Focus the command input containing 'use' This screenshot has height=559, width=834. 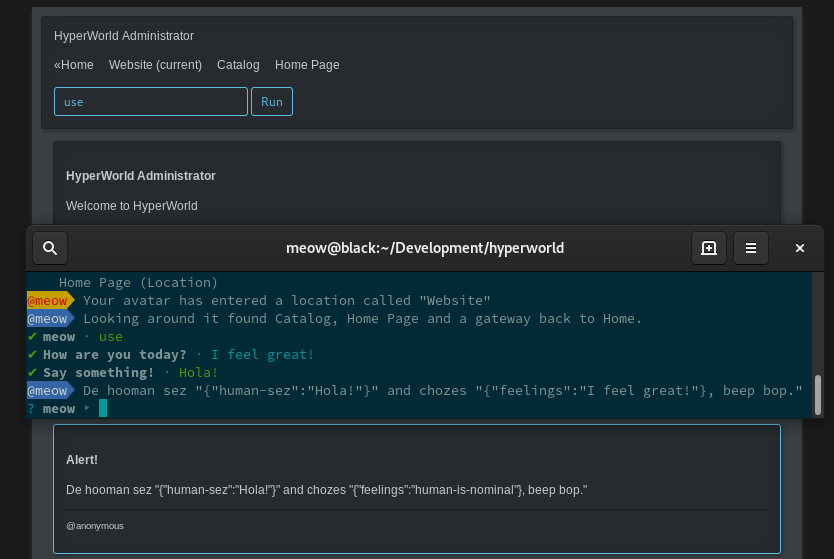(x=151, y=102)
